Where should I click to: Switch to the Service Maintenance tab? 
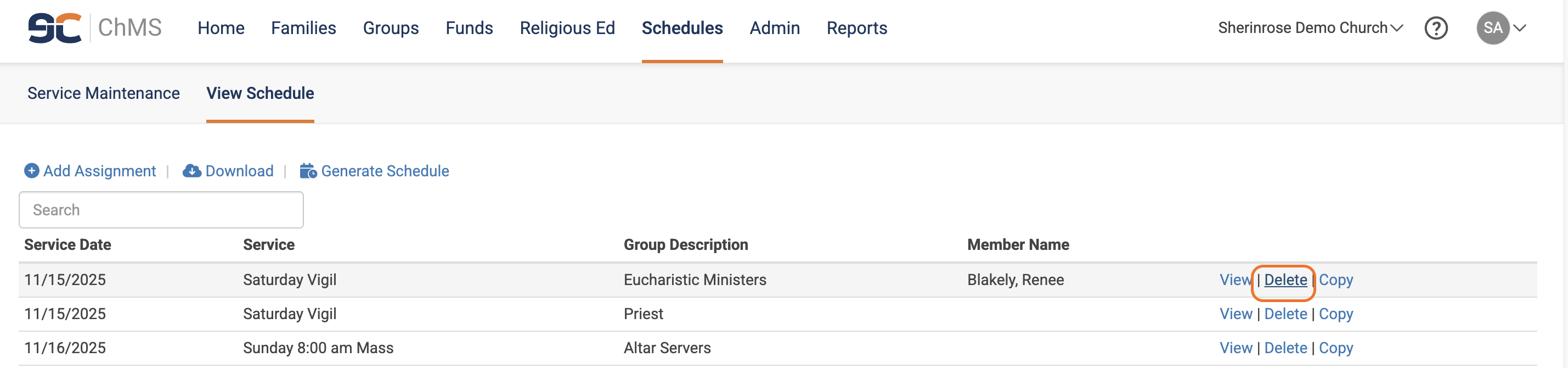[104, 93]
